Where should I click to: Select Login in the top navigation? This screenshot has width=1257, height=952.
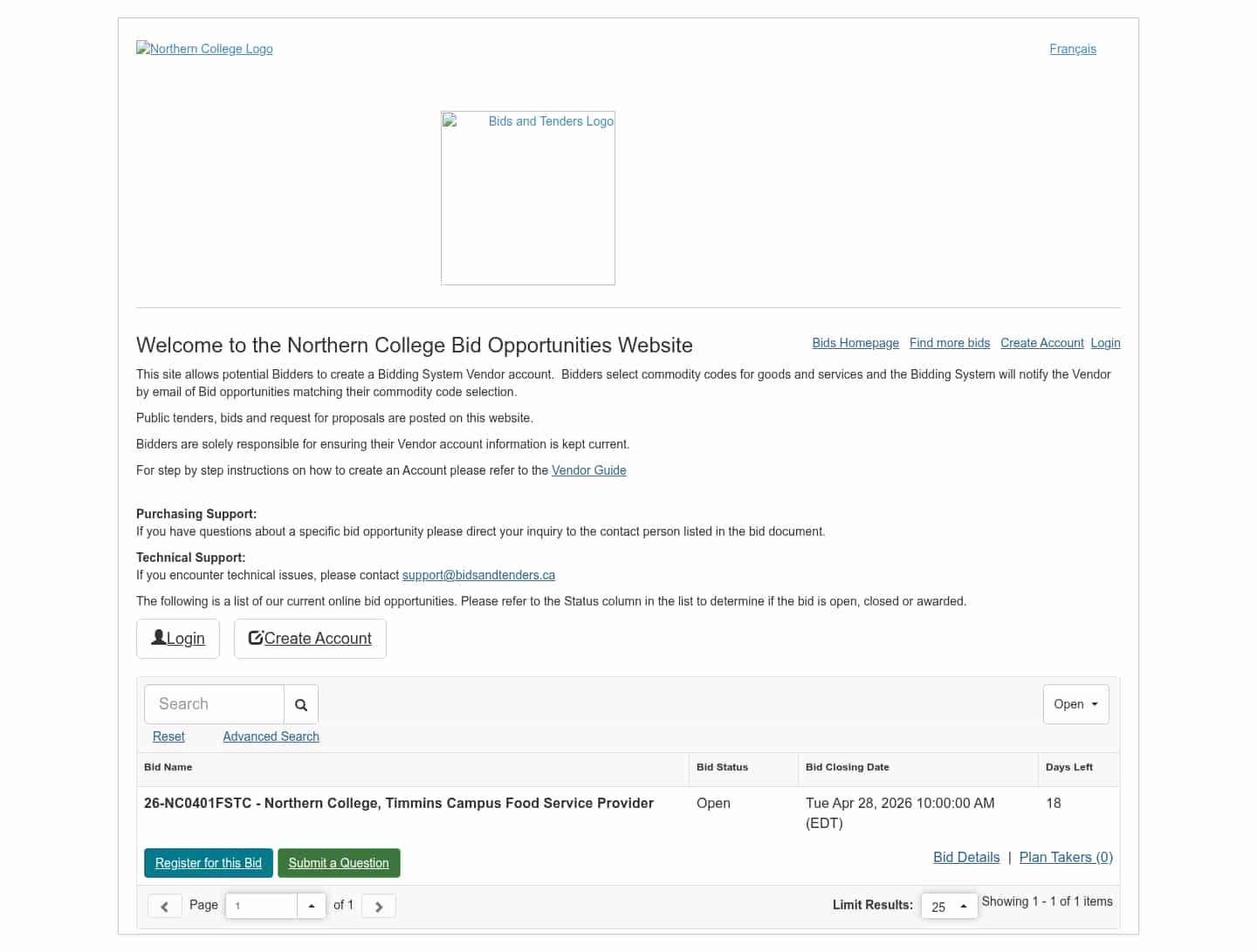[x=1106, y=343]
